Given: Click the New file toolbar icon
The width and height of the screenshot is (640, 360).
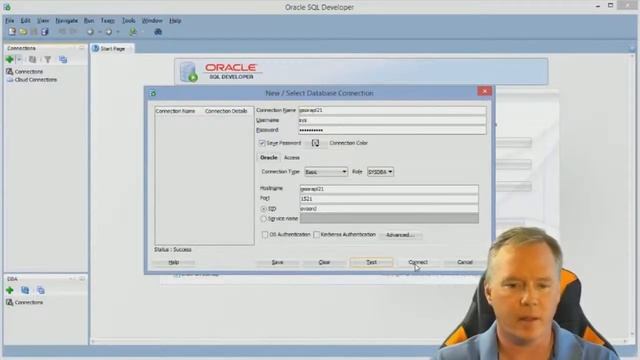Looking at the screenshot, I should [12, 31].
